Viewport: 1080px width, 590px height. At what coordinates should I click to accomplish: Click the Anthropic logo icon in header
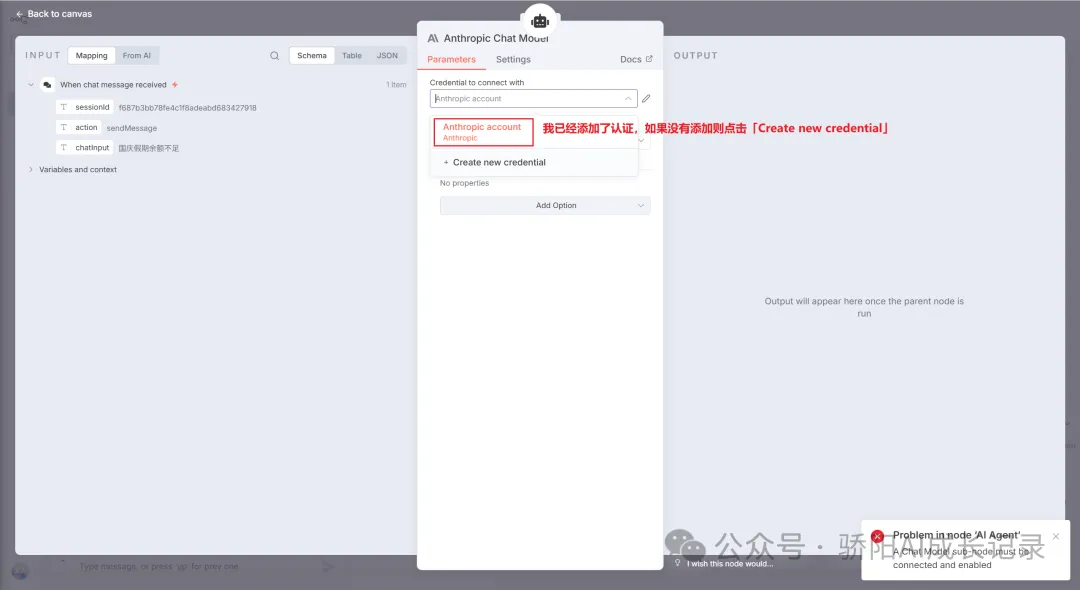[433, 39]
